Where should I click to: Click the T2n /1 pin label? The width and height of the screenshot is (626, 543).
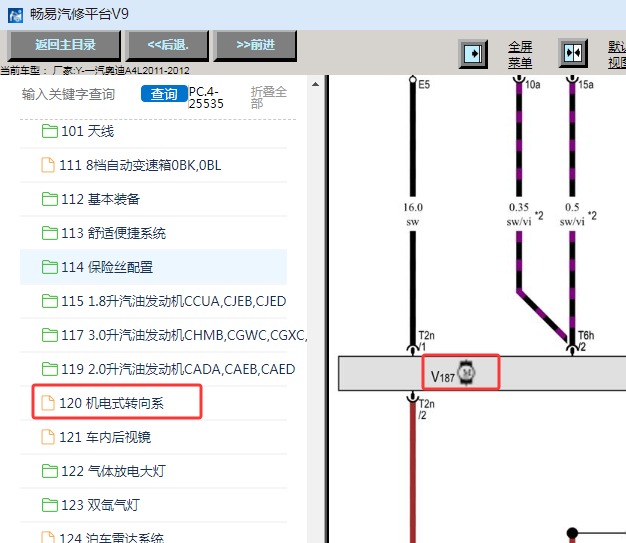(426, 341)
